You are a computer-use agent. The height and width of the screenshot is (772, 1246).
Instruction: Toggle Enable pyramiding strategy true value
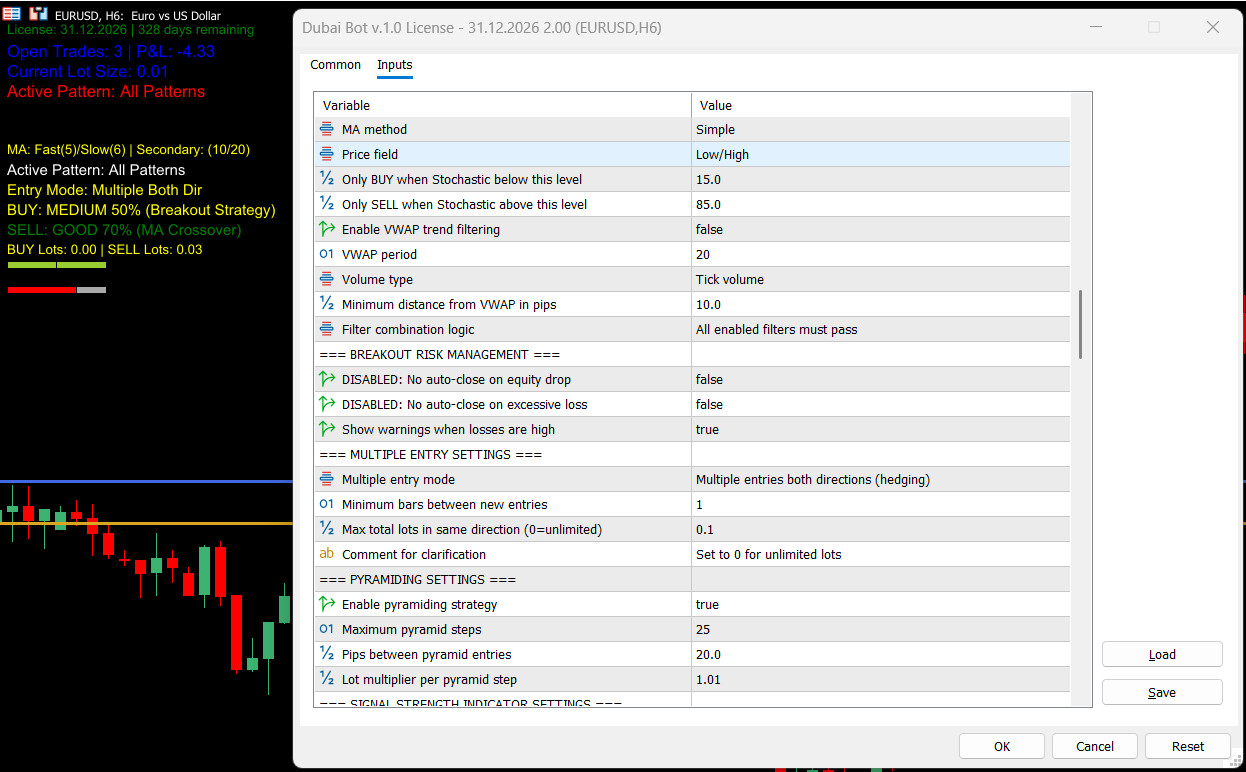881,604
